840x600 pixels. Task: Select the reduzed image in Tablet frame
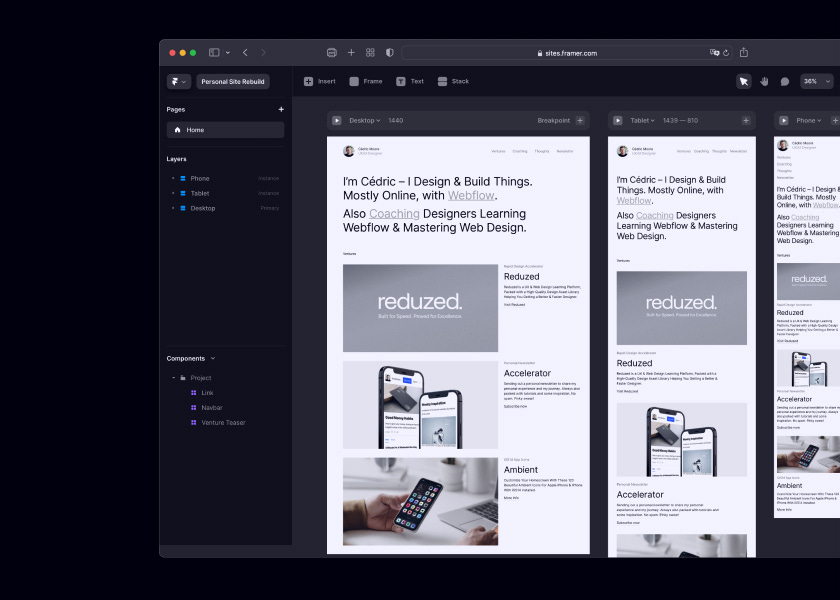point(681,308)
